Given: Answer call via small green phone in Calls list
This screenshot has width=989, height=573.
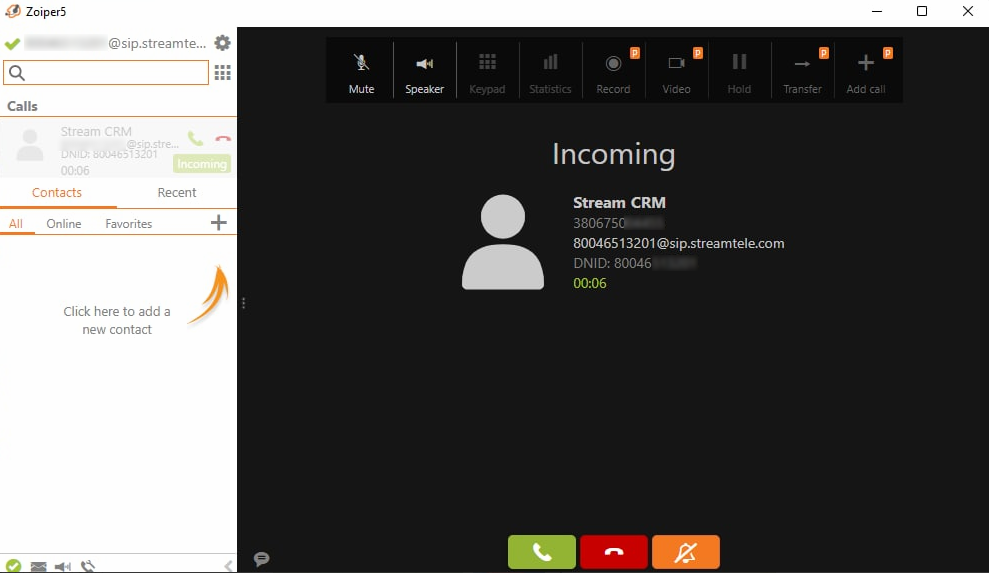Looking at the screenshot, I should [x=196, y=138].
